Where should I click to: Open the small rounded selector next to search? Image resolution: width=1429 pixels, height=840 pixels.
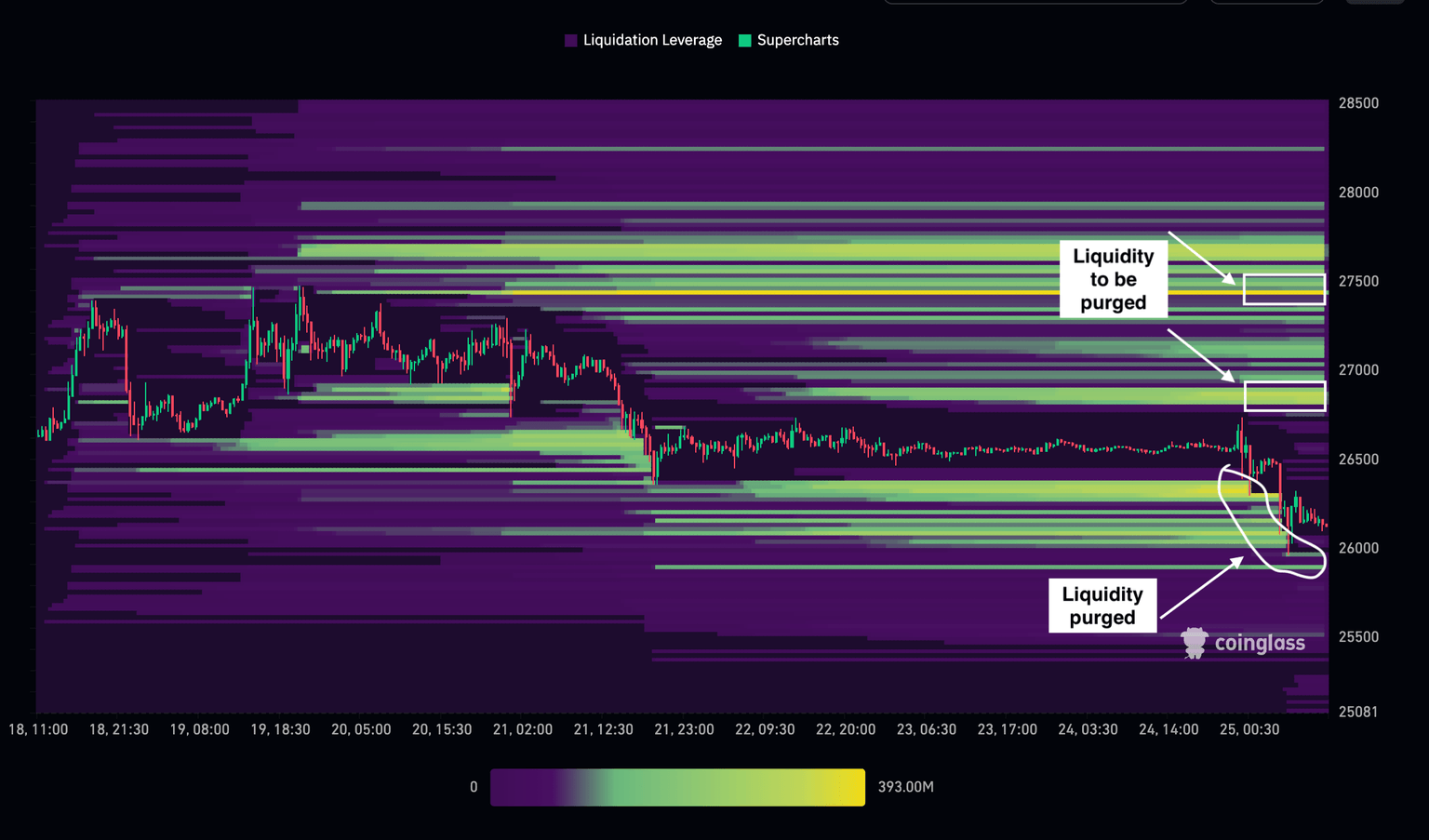(x=1266, y=5)
